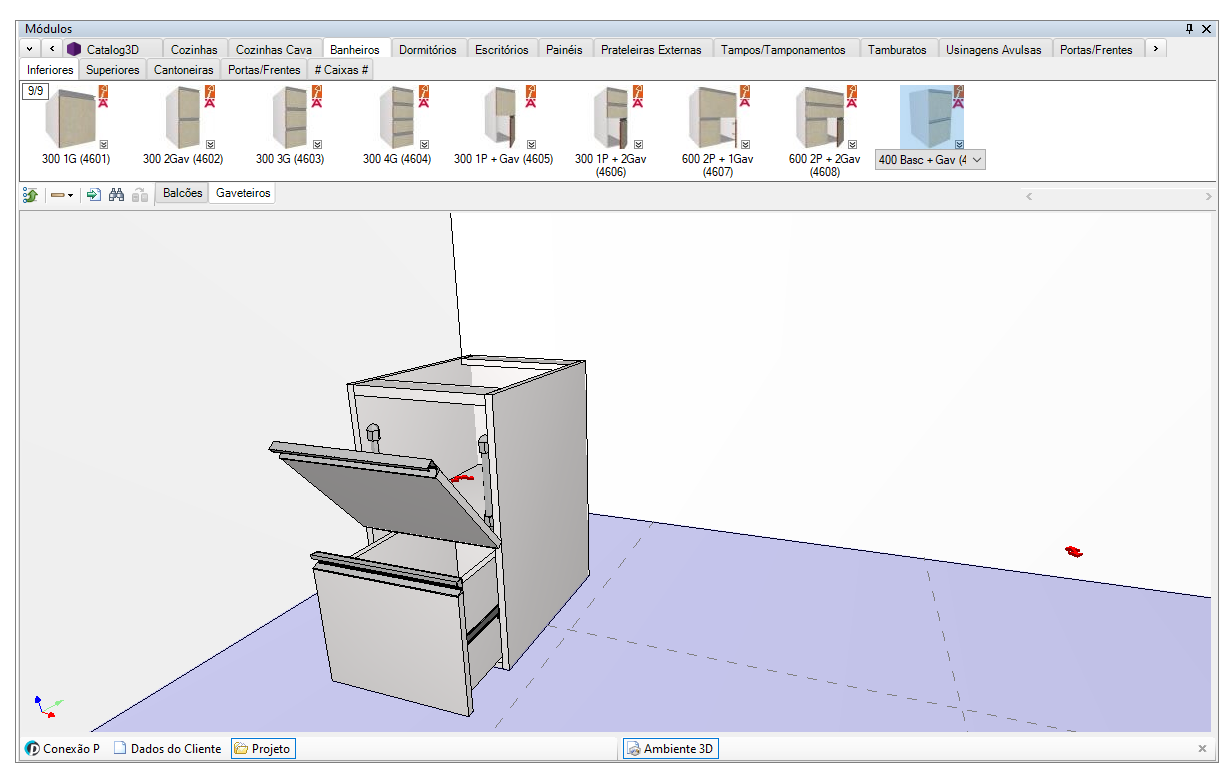1227x768 pixels.
Task: Open info icon for 300 3G (4603)
Action: click(x=317, y=96)
